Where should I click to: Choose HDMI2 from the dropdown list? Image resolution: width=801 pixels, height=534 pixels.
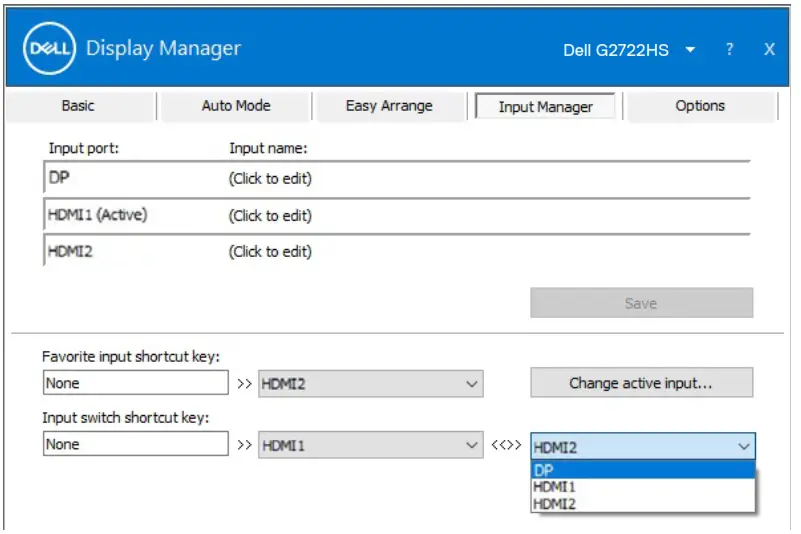point(643,504)
